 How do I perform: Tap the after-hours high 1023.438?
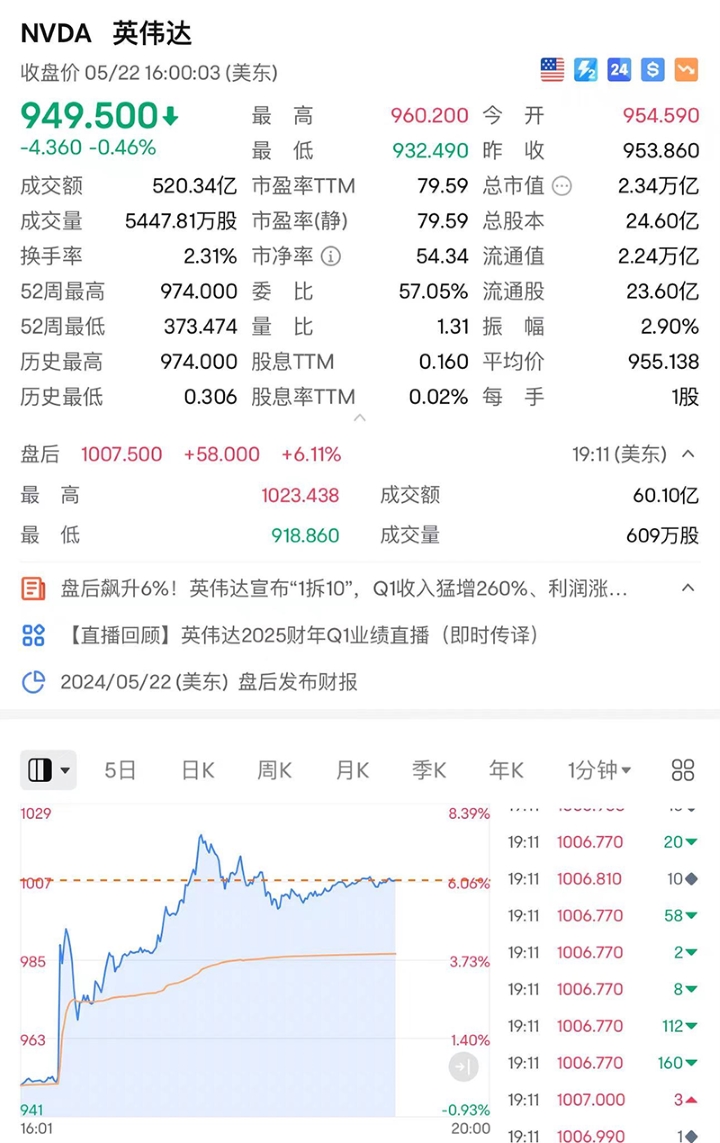(x=300, y=496)
